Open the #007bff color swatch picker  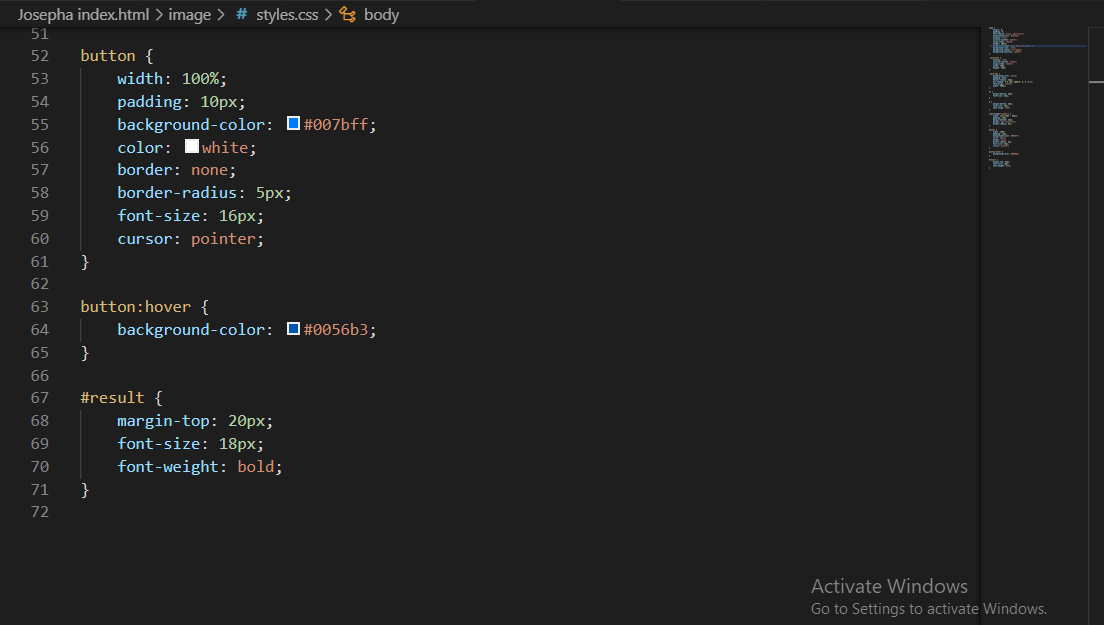tap(293, 124)
